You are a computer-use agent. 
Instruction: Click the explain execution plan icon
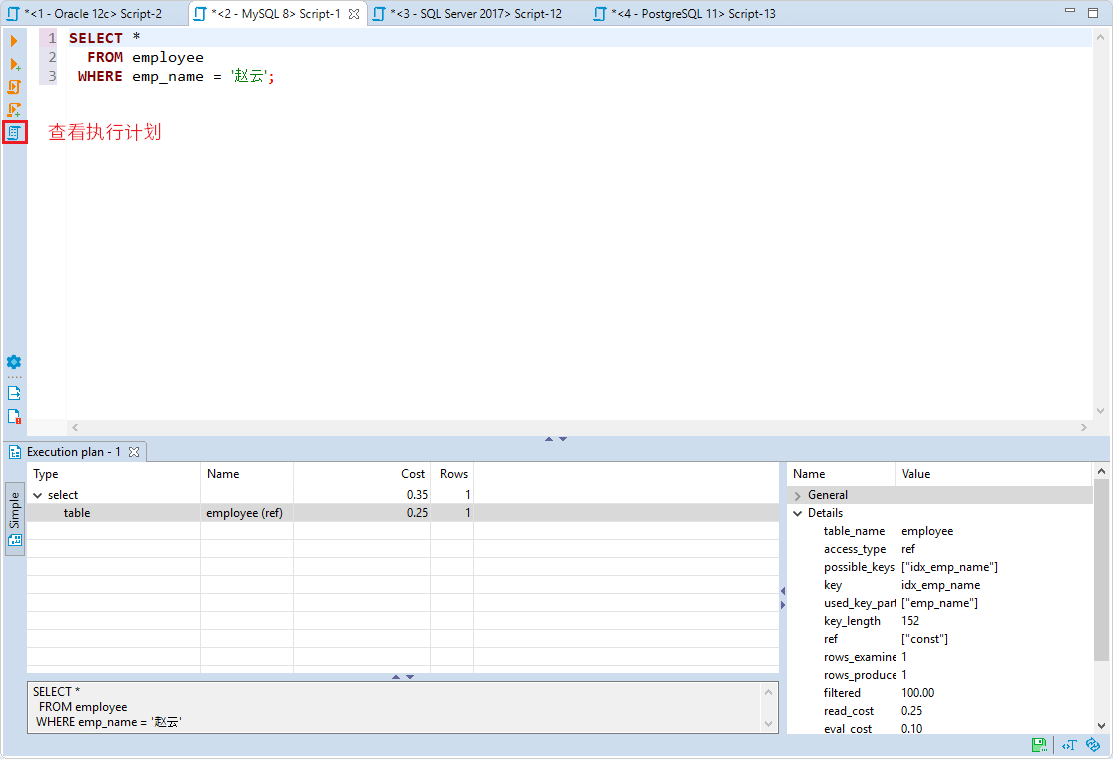point(14,132)
